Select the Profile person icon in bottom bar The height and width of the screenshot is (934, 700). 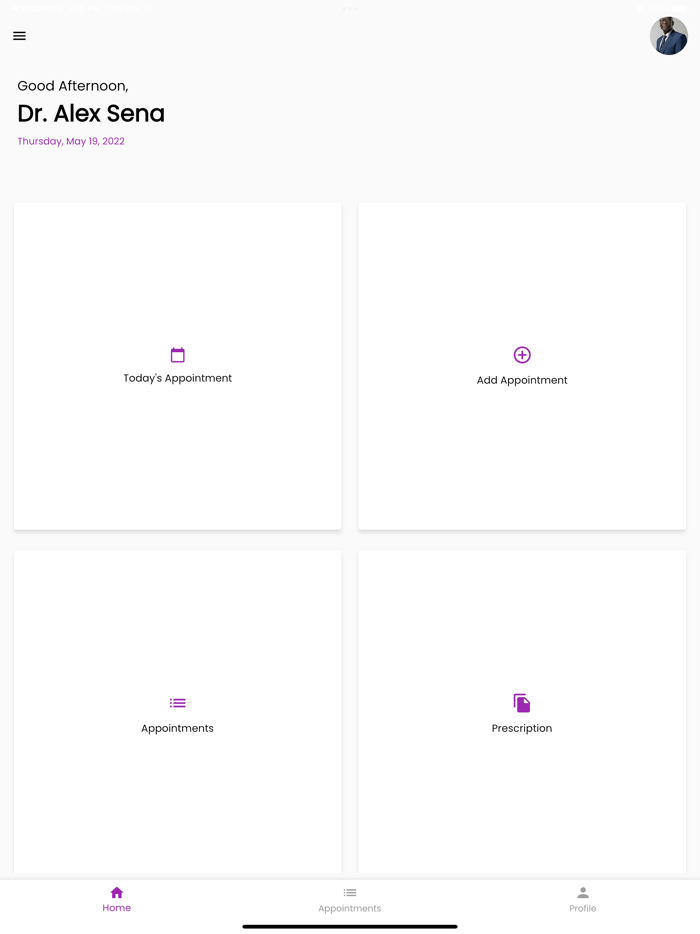coord(583,892)
